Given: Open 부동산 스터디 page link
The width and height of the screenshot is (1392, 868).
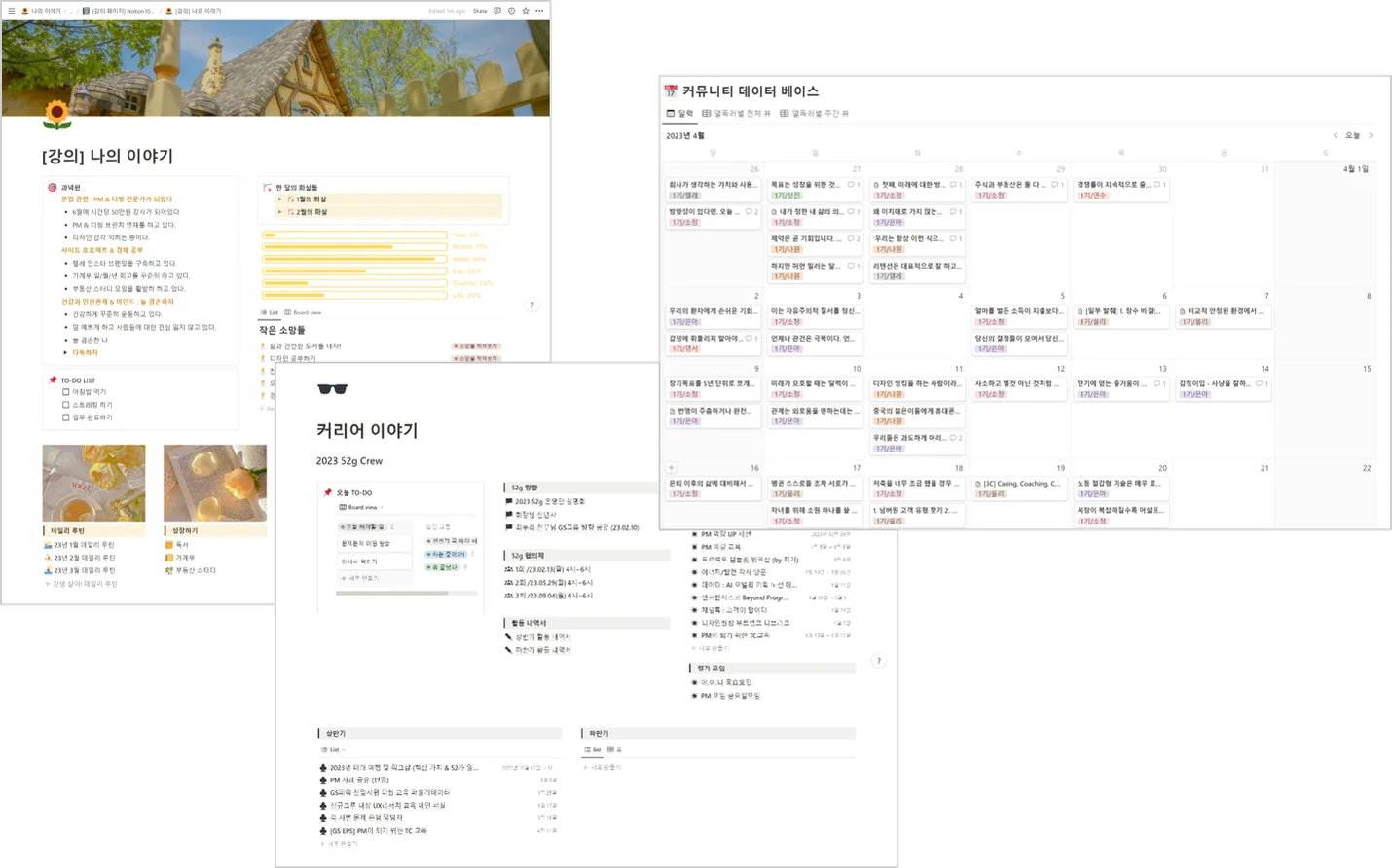Looking at the screenshot, I should click(191, 570).
